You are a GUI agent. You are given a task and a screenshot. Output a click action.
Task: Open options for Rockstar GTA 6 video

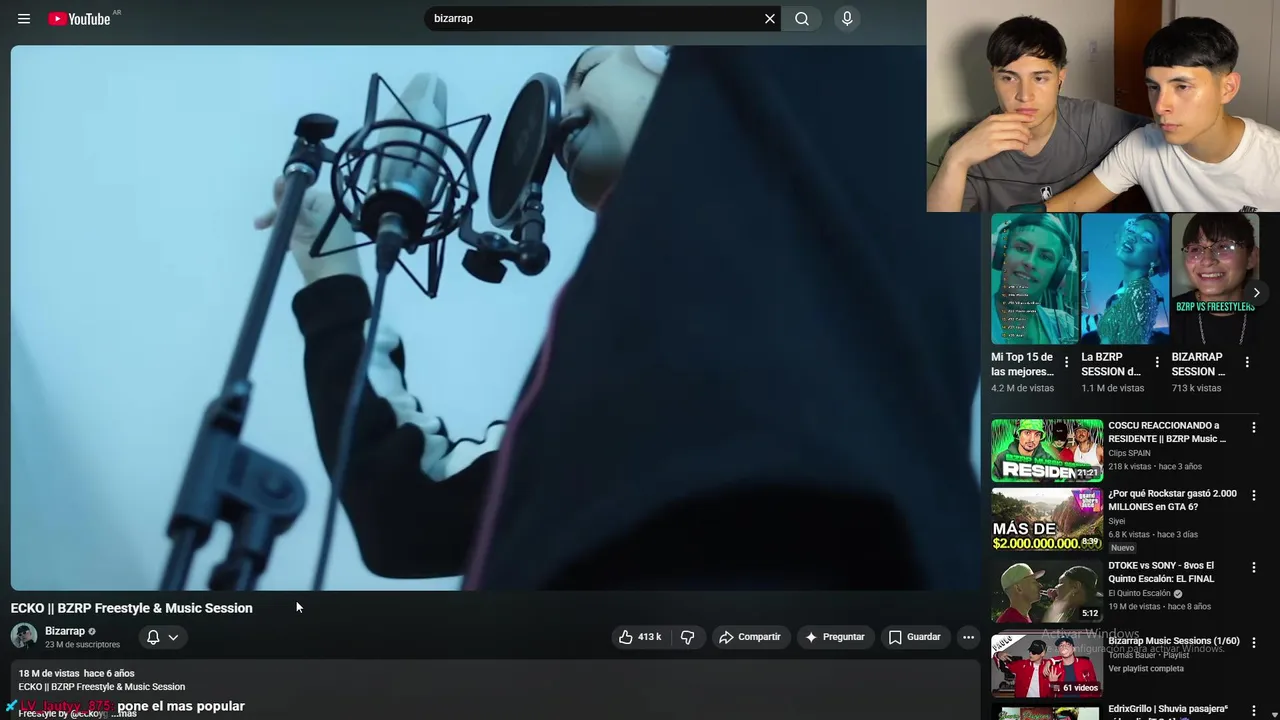1254,496
